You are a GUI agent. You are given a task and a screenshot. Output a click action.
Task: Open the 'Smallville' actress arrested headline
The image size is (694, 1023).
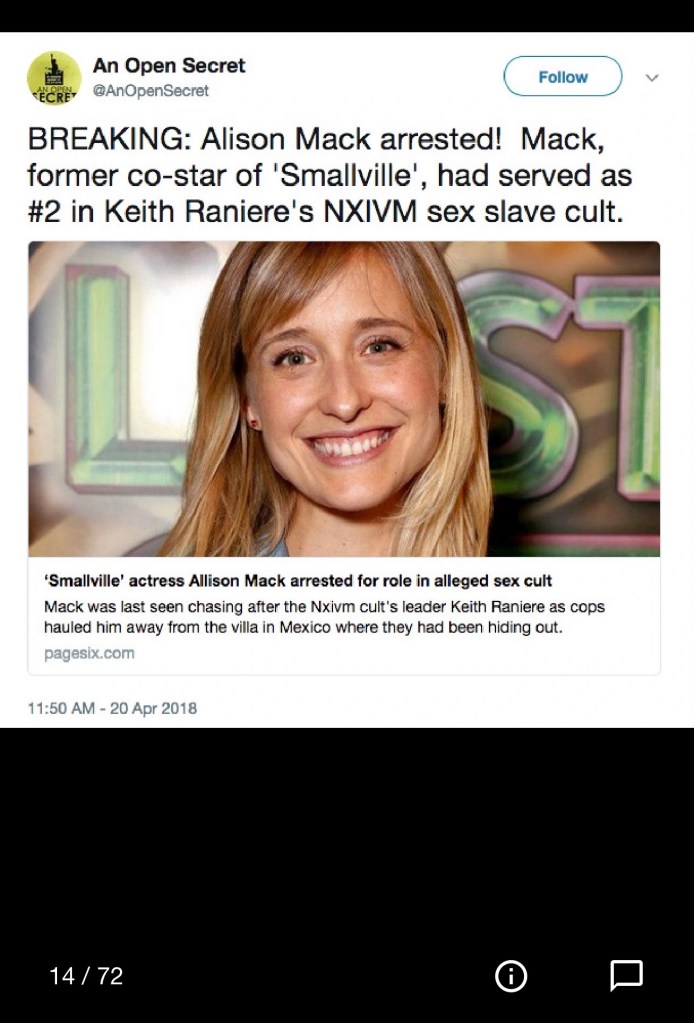297,580
